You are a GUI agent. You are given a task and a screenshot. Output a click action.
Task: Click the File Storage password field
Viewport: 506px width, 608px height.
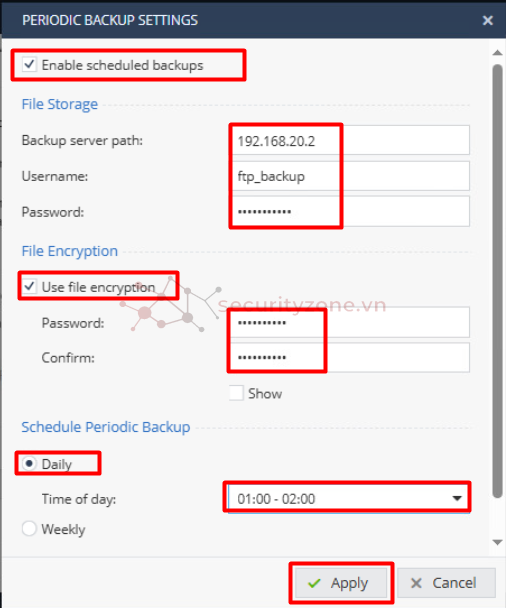click(x=349, y=211)
